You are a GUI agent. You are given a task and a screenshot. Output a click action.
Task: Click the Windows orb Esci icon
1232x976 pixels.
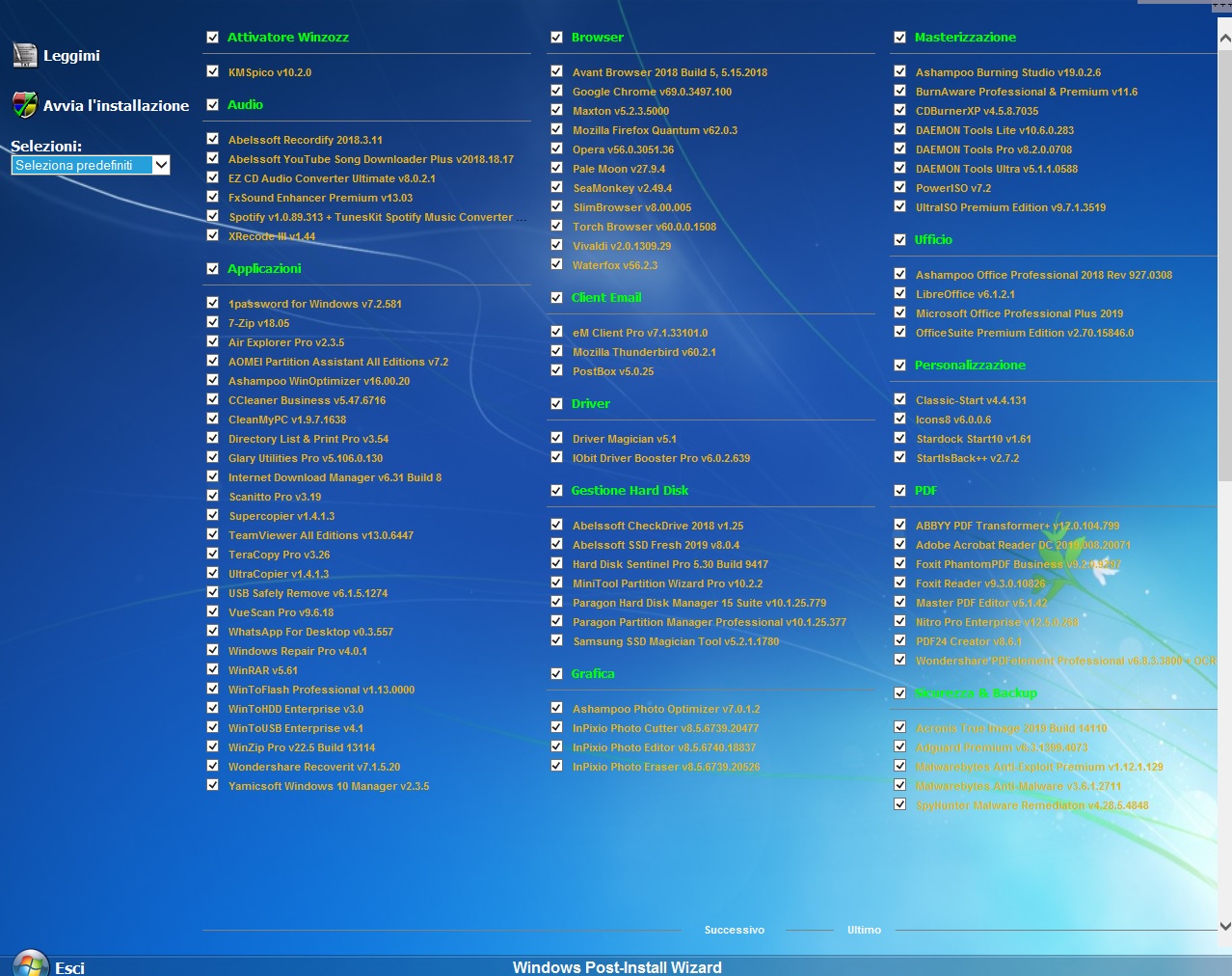point(31,963)
